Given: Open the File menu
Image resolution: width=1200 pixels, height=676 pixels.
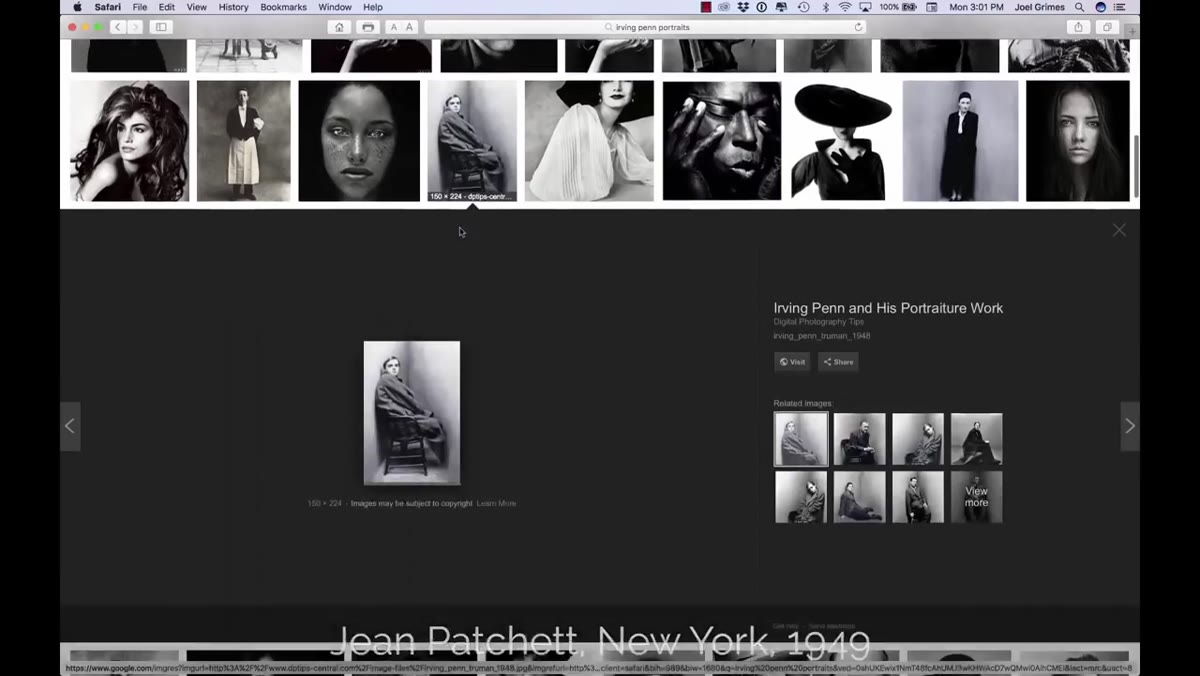Looking at the screenshot, I should coord(140,7).
